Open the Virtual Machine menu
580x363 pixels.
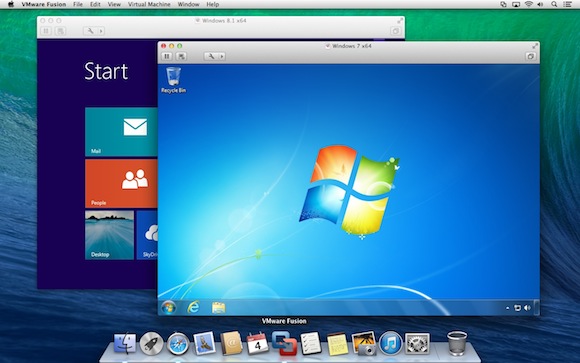click(x=149, y=4)
